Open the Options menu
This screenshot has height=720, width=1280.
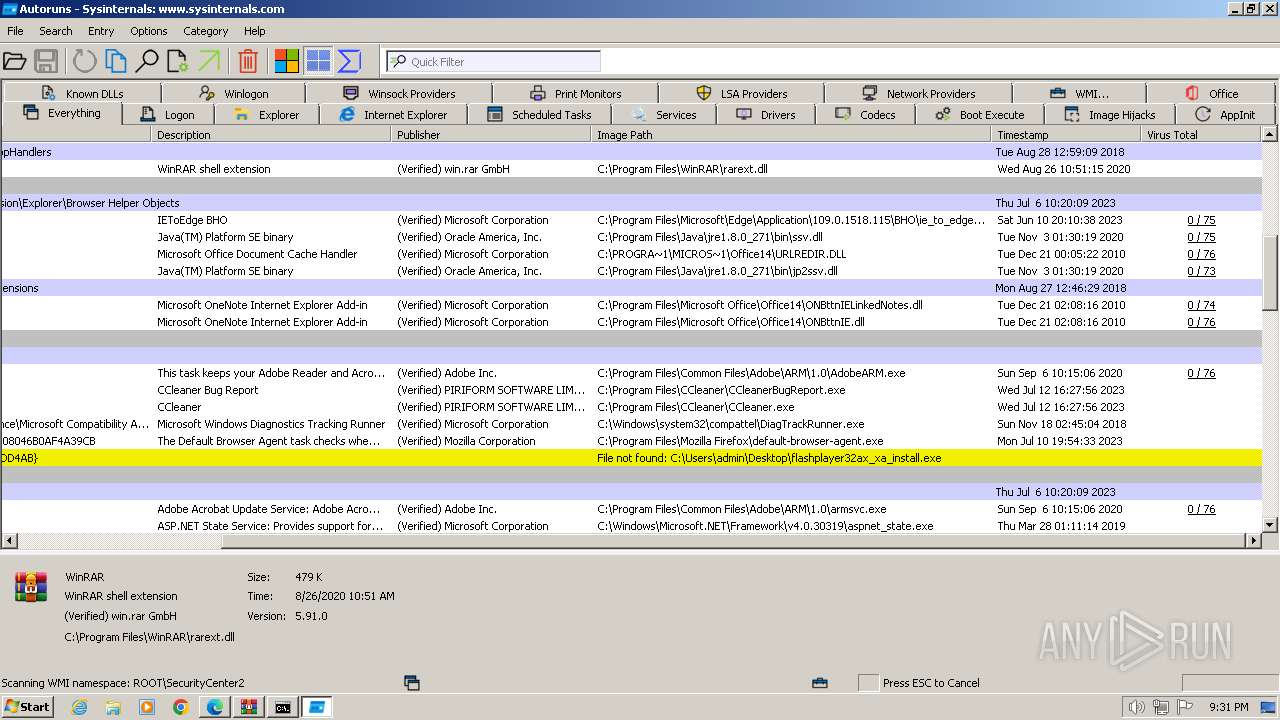[x=149, y=31]
